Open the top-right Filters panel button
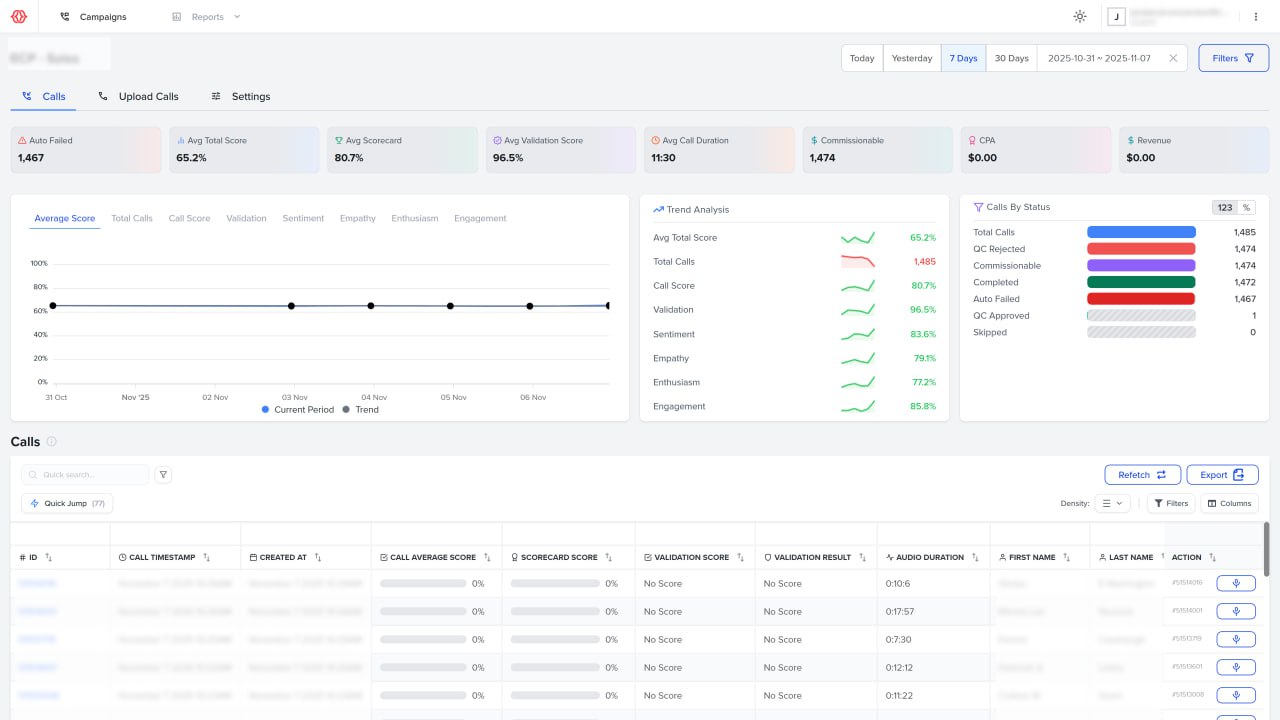 (1233, 58)
